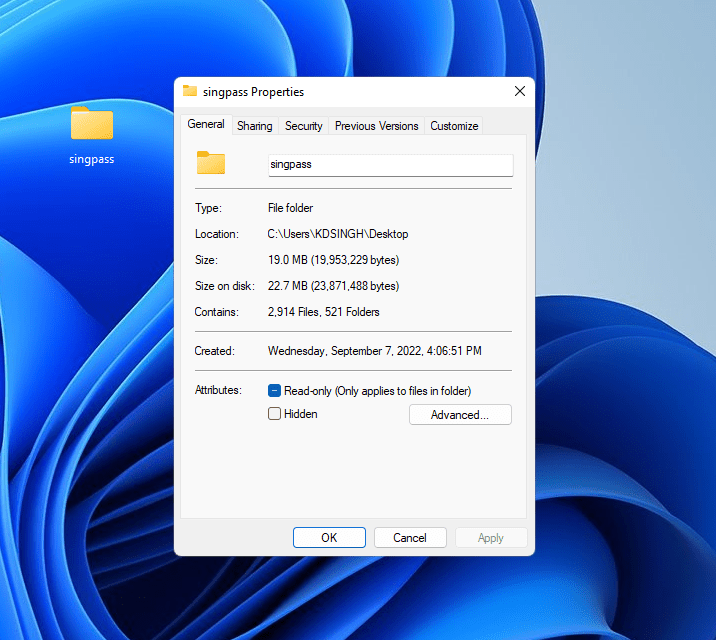Enable the Hidden attribute checkbox
The width and height of the screenshot is (716, 640).
(x=274, y=414)
